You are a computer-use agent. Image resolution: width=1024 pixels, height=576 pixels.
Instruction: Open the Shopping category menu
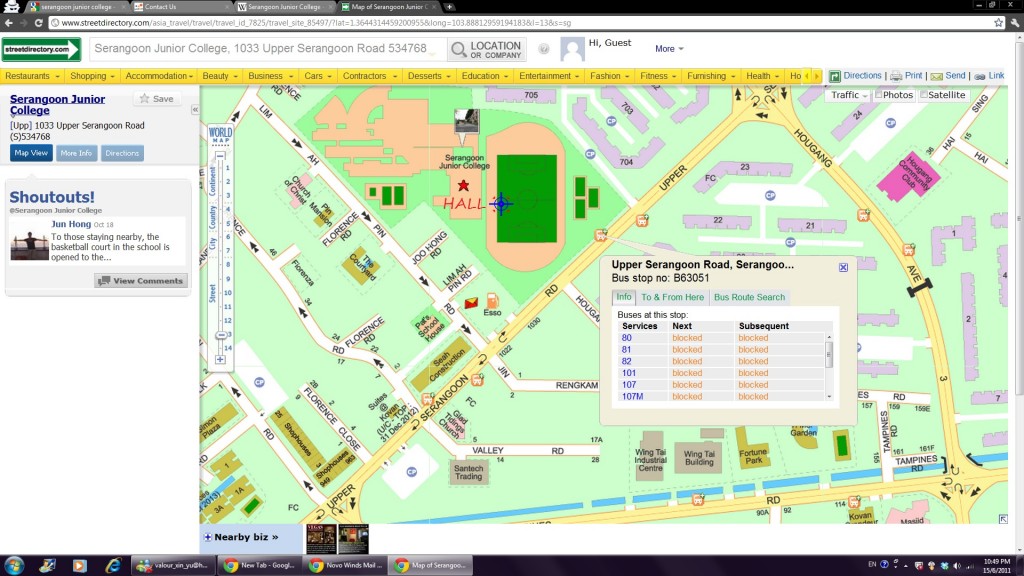point(92,76)
